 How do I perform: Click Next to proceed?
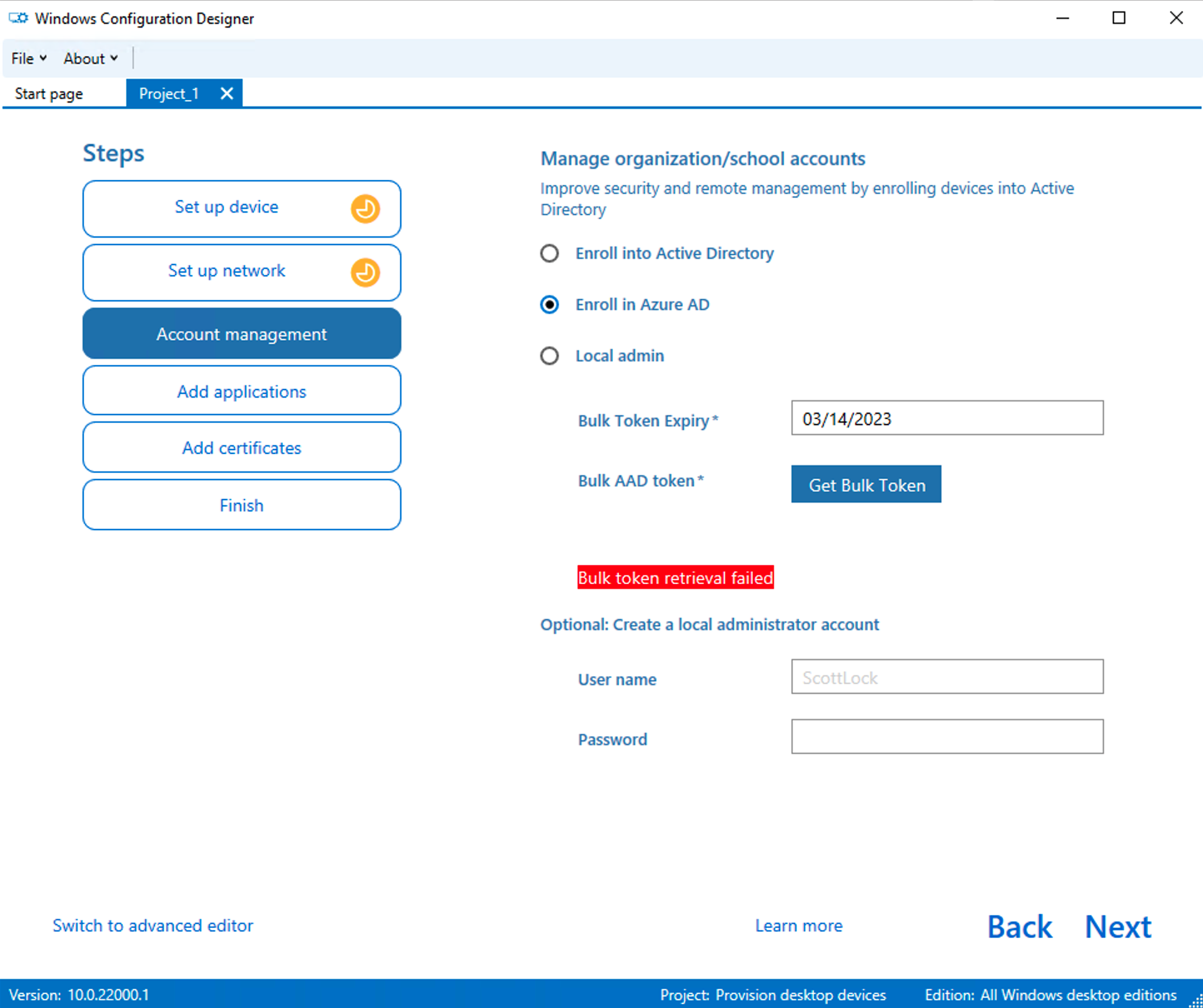(1117, 926)
